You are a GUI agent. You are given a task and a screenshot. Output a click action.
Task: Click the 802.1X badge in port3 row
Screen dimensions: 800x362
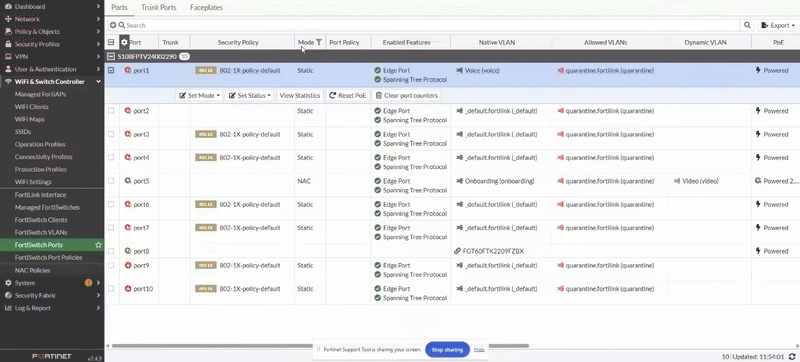(206, 134)
